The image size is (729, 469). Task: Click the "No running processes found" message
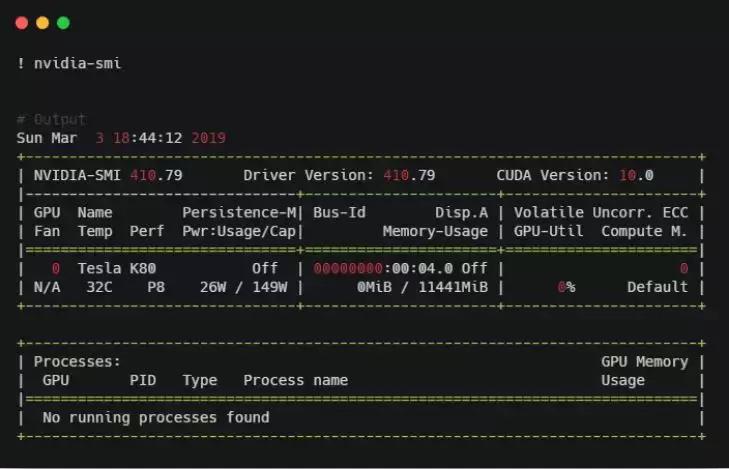point(155,417)
